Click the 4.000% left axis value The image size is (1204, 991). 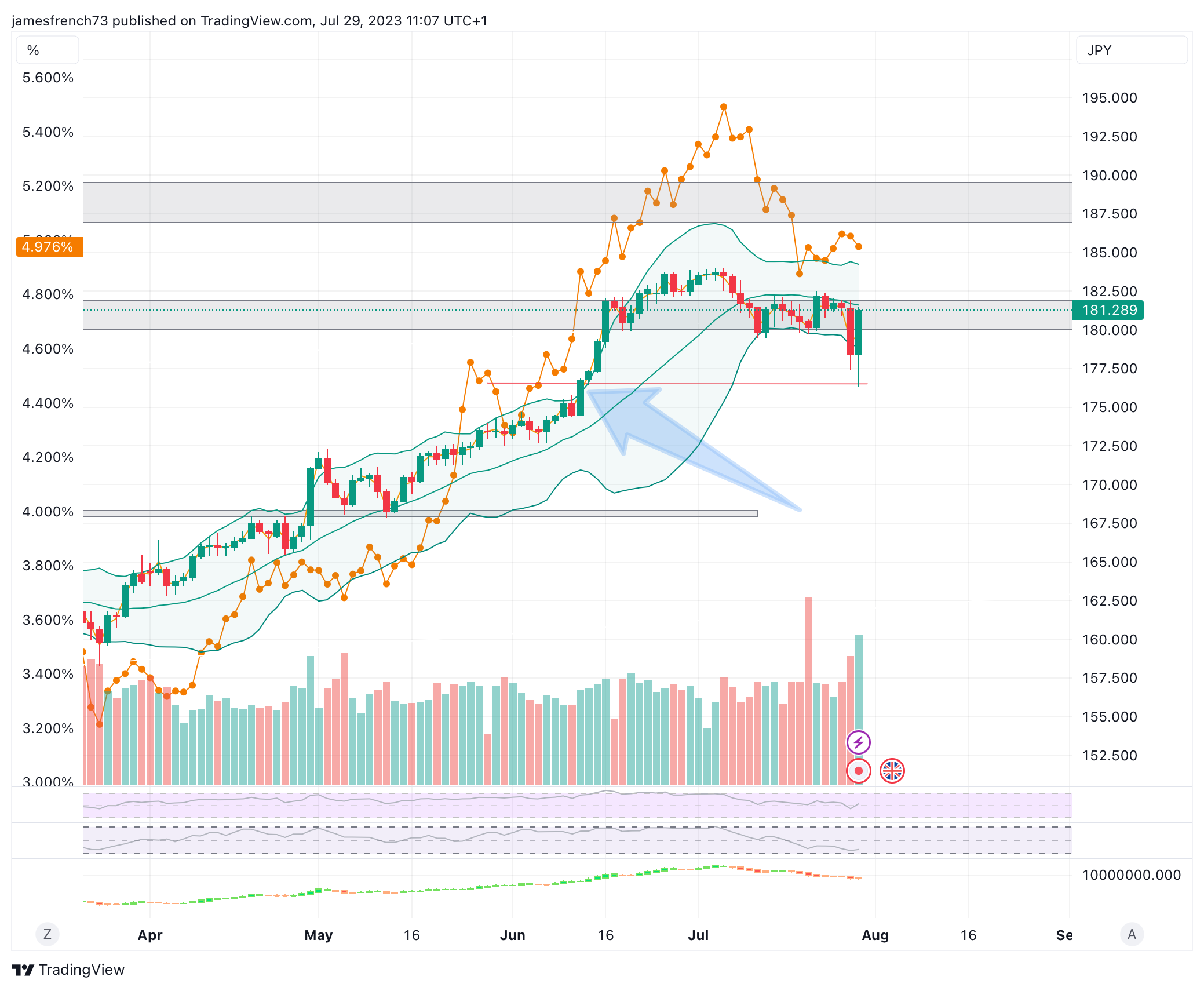[x=48, y=512]
